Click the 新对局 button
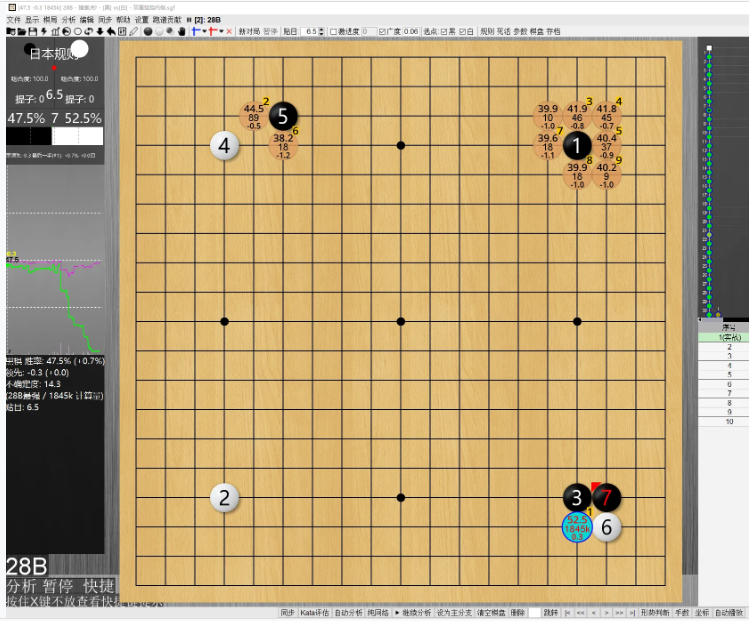749x621 pixels. point(248,31)
